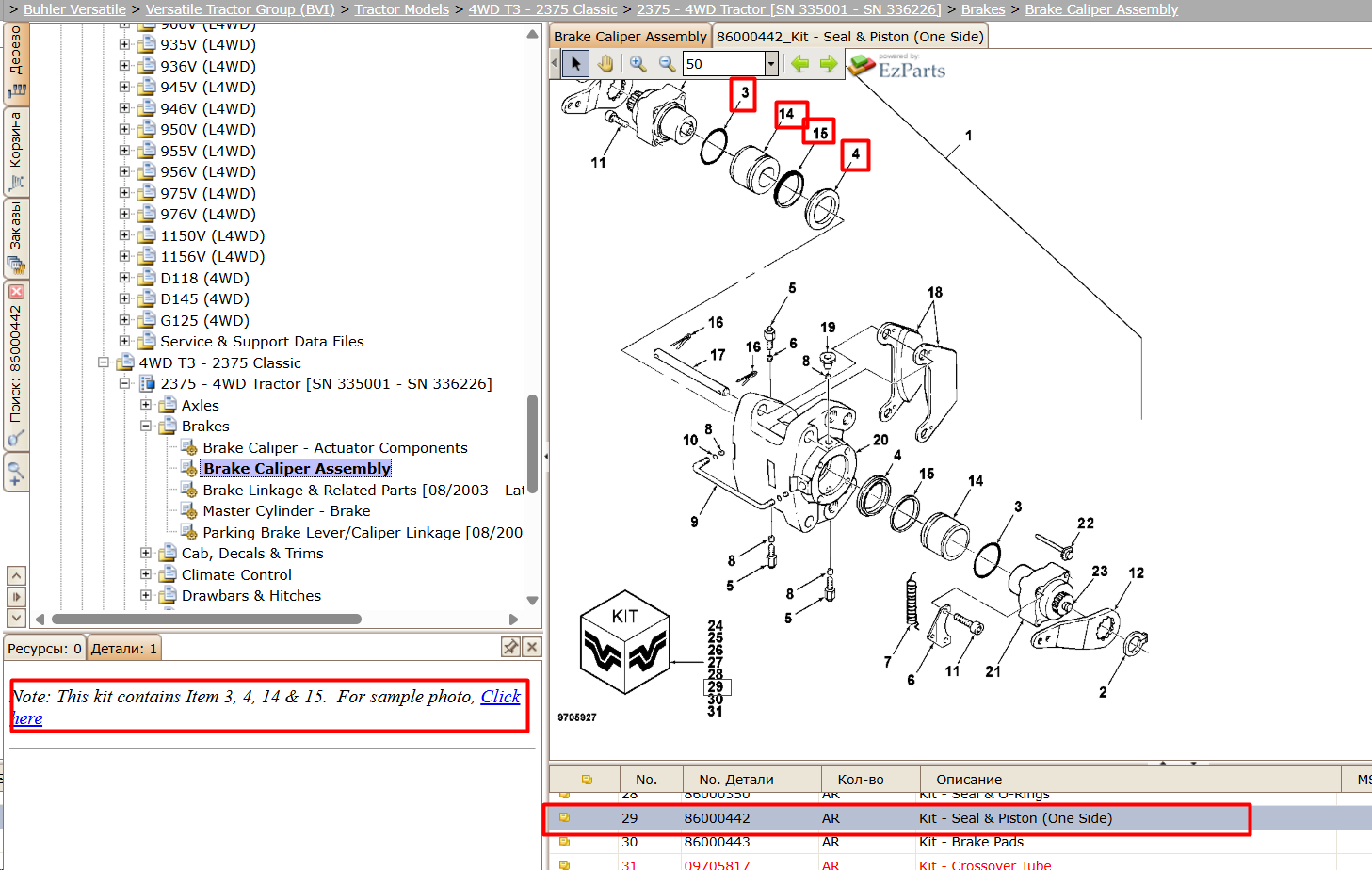Open the Корзина sidebar tab
Image resolution: width=1372 pixels, height=870 pixels.
click(x=16, y=152)
